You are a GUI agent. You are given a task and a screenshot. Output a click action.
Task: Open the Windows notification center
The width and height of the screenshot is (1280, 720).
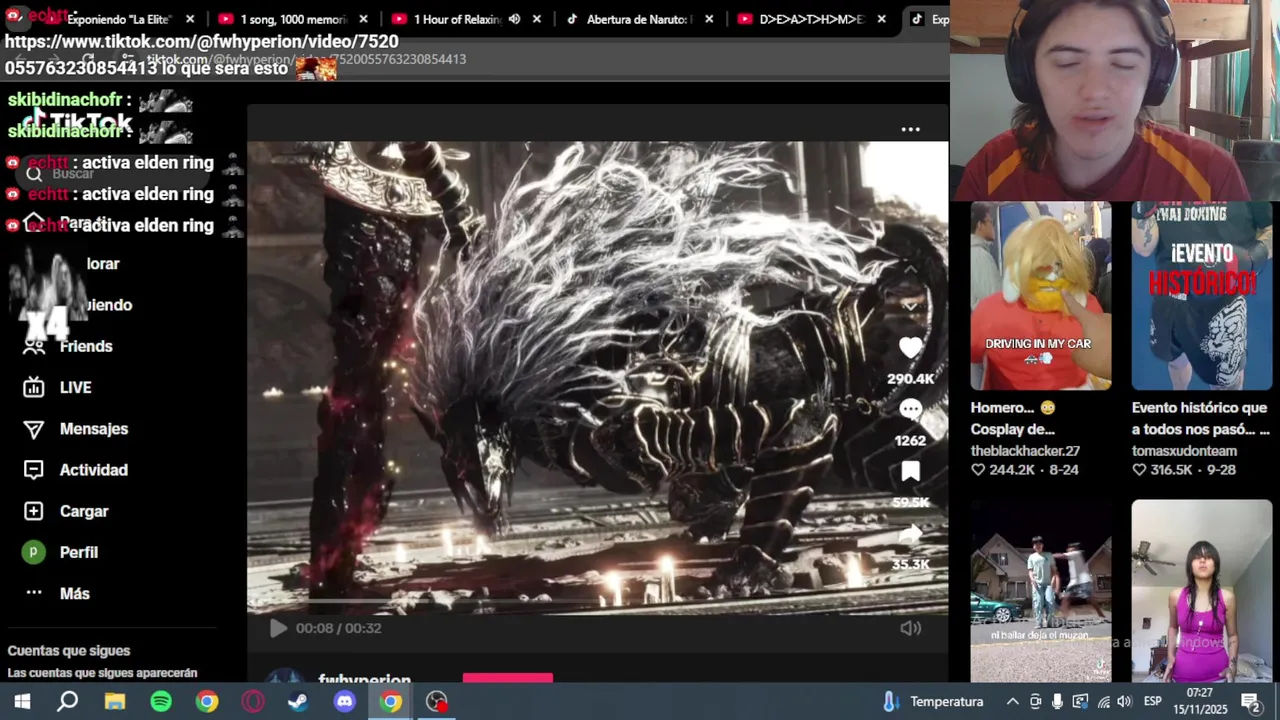[x=1250, y=701]
